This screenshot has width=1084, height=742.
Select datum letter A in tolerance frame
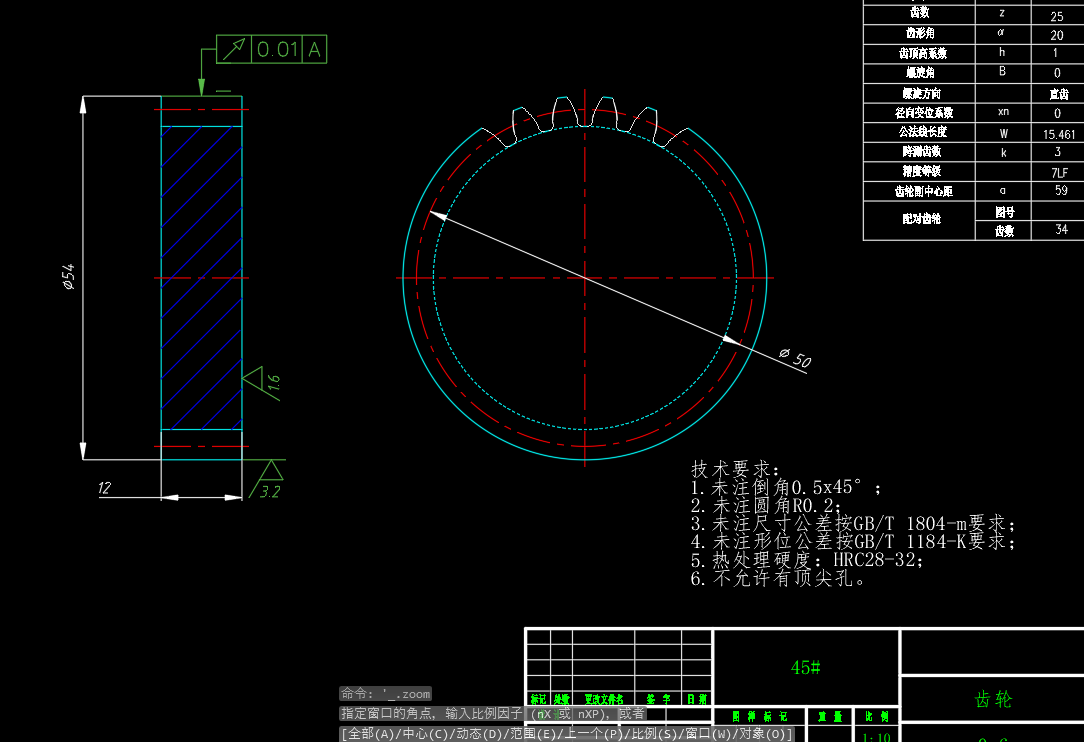(x=315, y=49)
